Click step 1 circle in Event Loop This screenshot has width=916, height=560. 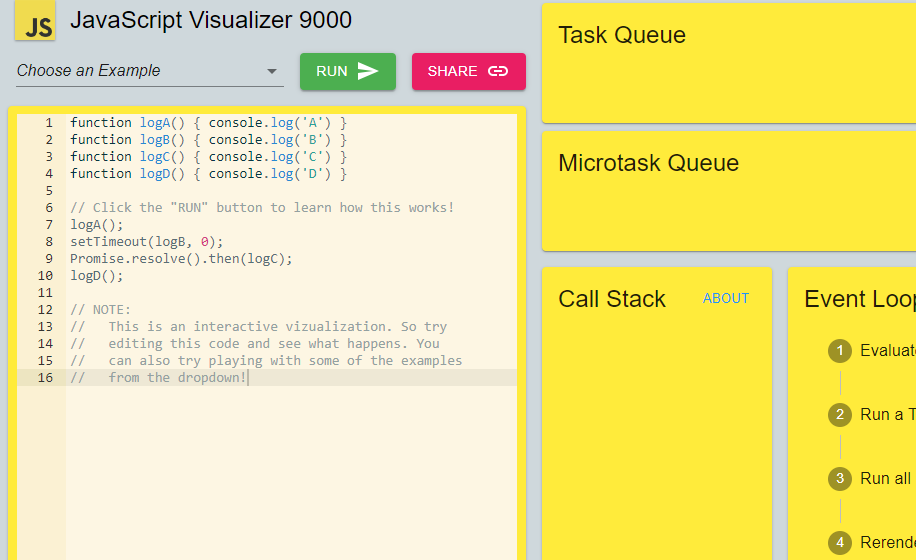pos(839,350)
